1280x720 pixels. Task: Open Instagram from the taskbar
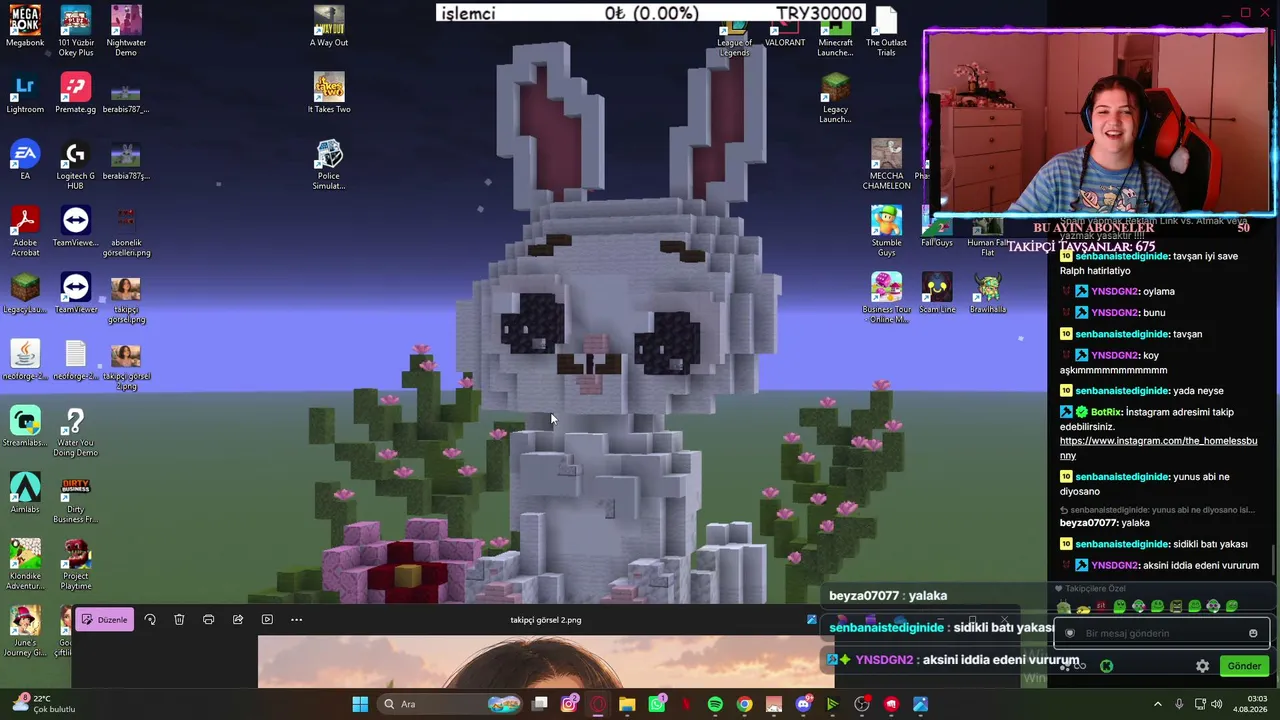tap(569, 704)
